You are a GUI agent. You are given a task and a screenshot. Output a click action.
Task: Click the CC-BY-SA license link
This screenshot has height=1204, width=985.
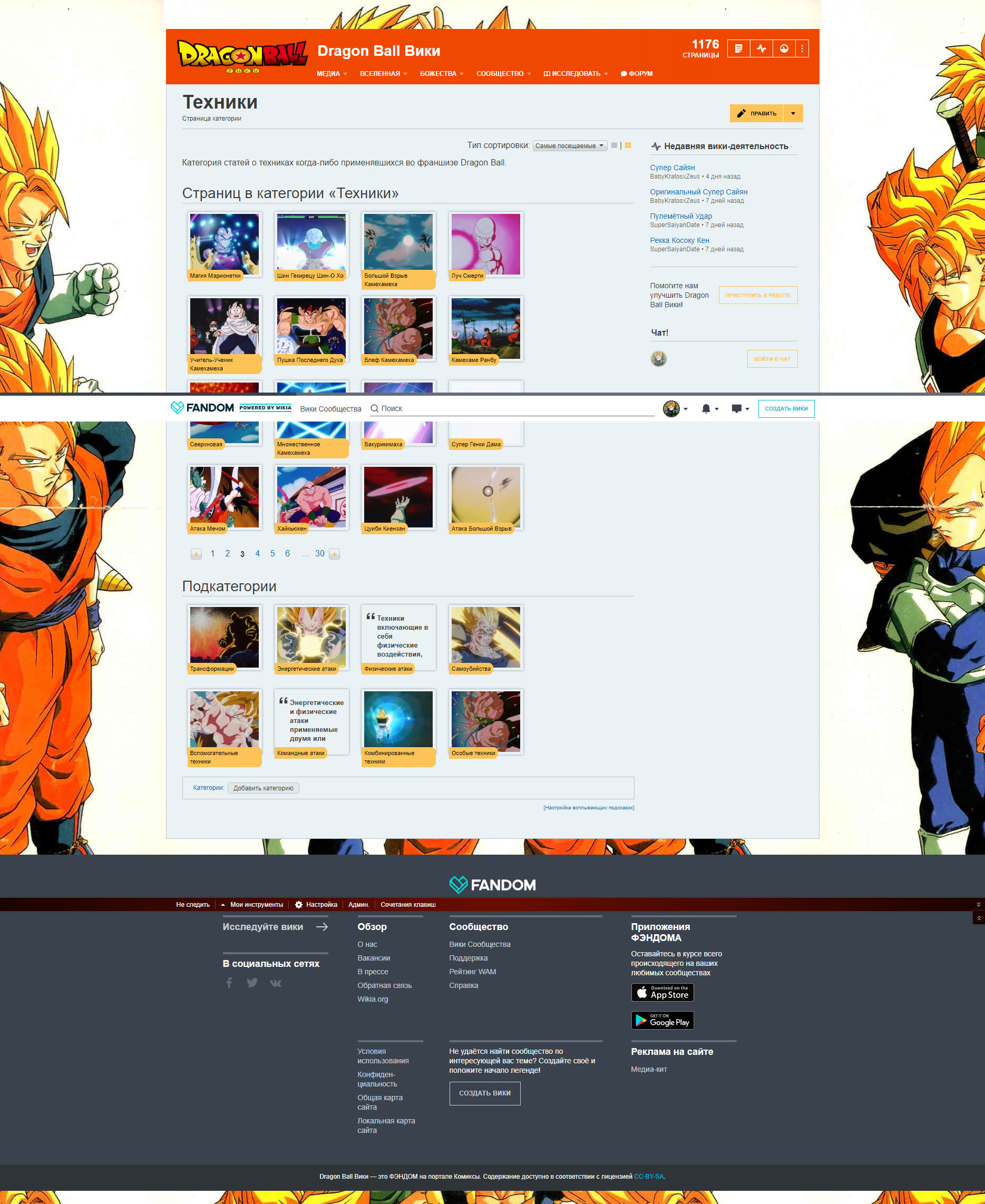point(649,1176)
